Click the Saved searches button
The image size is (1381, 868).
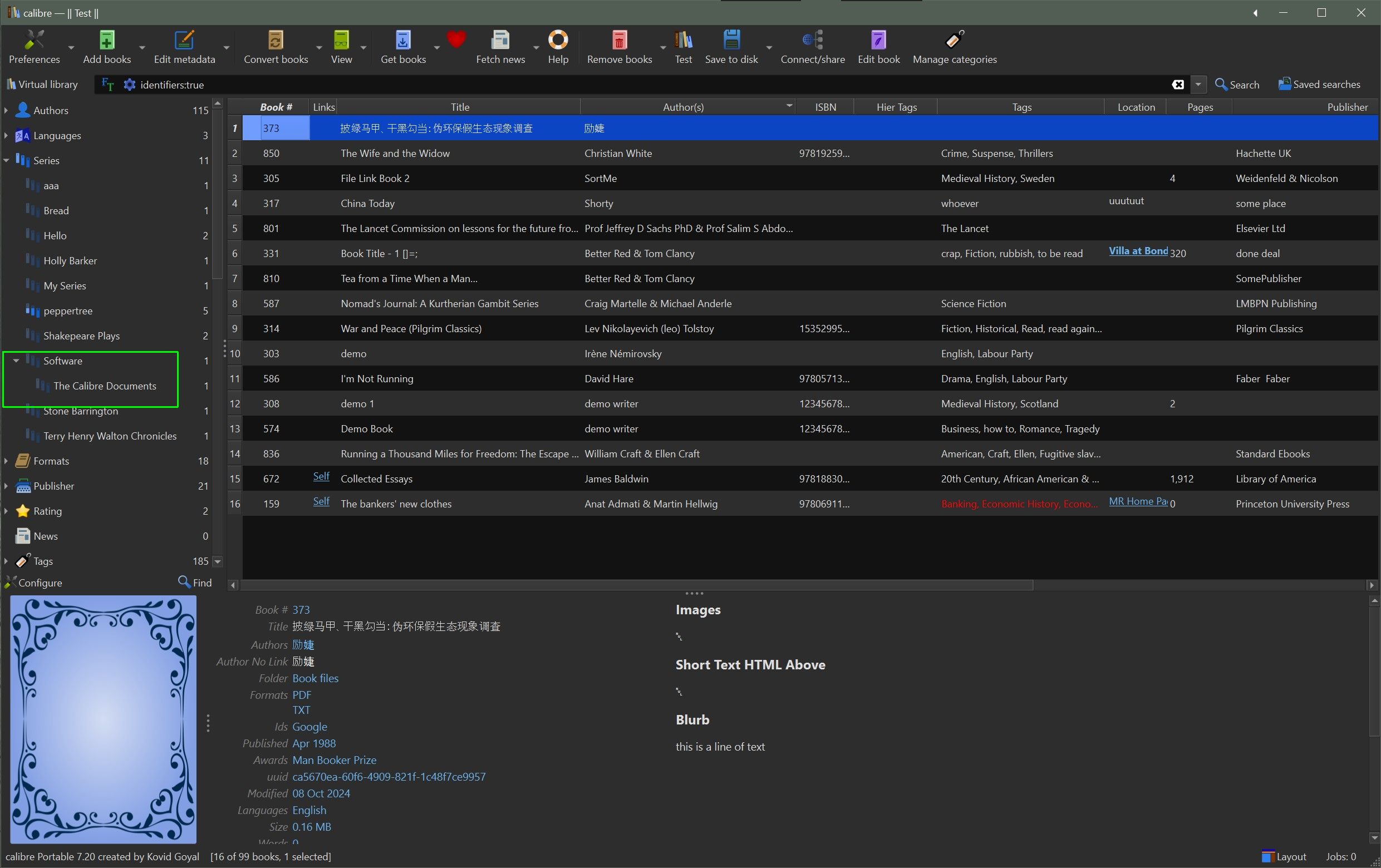tap(1319, 85)
